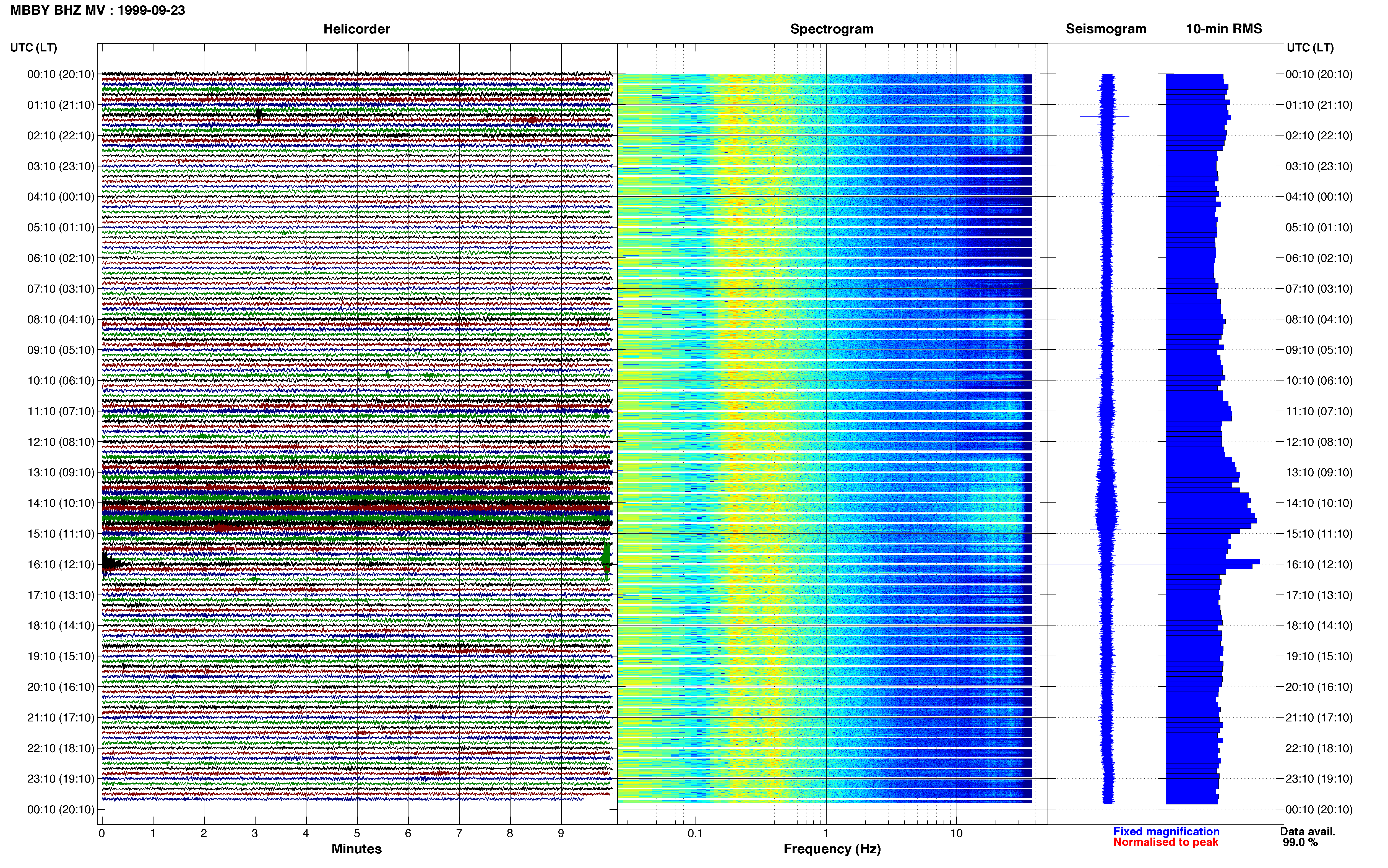The image size is (1388, 868).
Task: Click the '0.1' frequency axis tick label
Action: [x=696, y=833]
